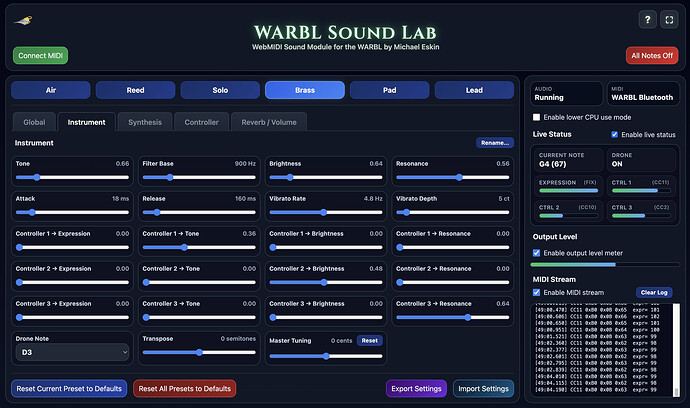Reset Master Tuning with Reset button
The image size is (690, 408).
coord(369,340)
